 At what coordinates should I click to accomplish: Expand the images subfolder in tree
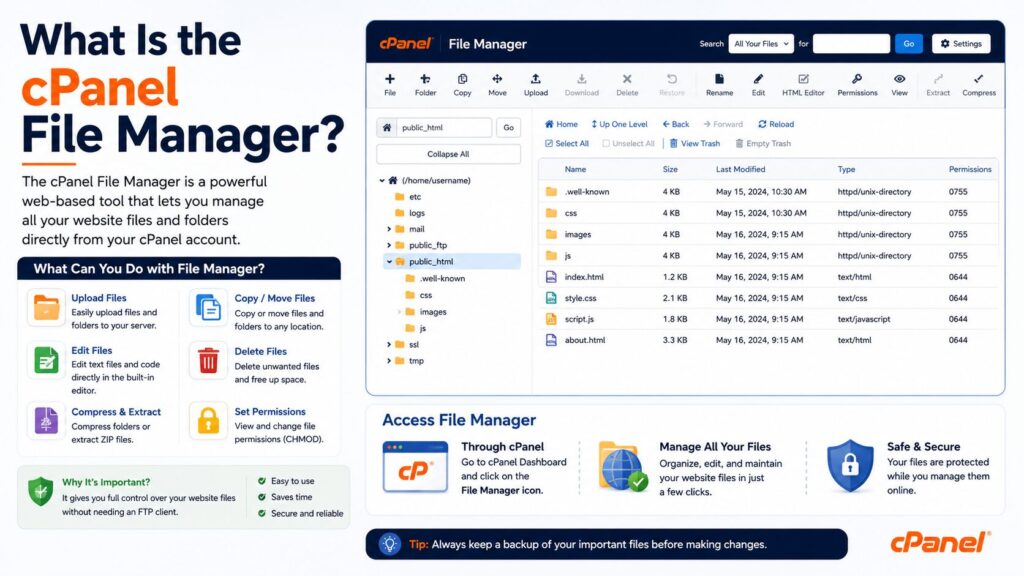click(x=399, y=312)
